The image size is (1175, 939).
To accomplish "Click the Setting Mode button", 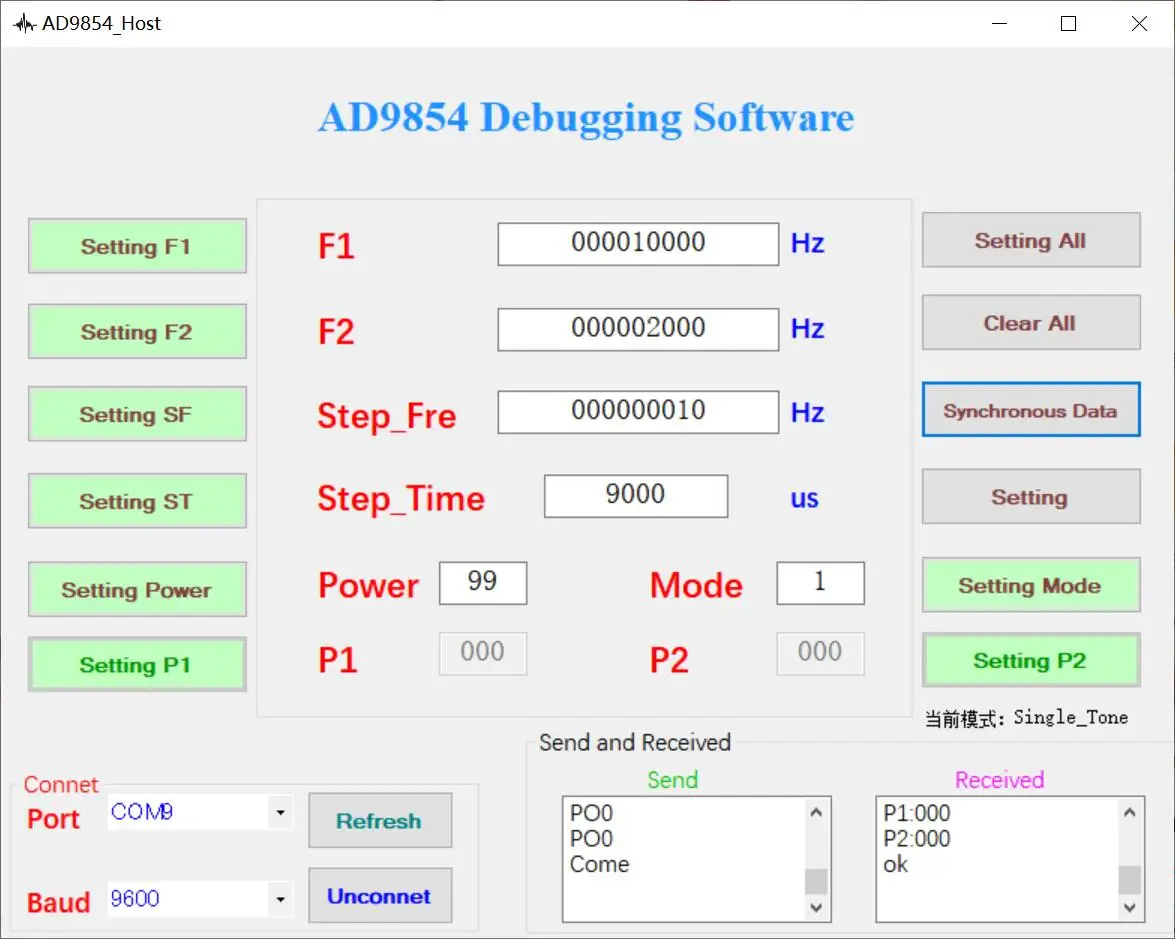I will tap(1031, 585).
